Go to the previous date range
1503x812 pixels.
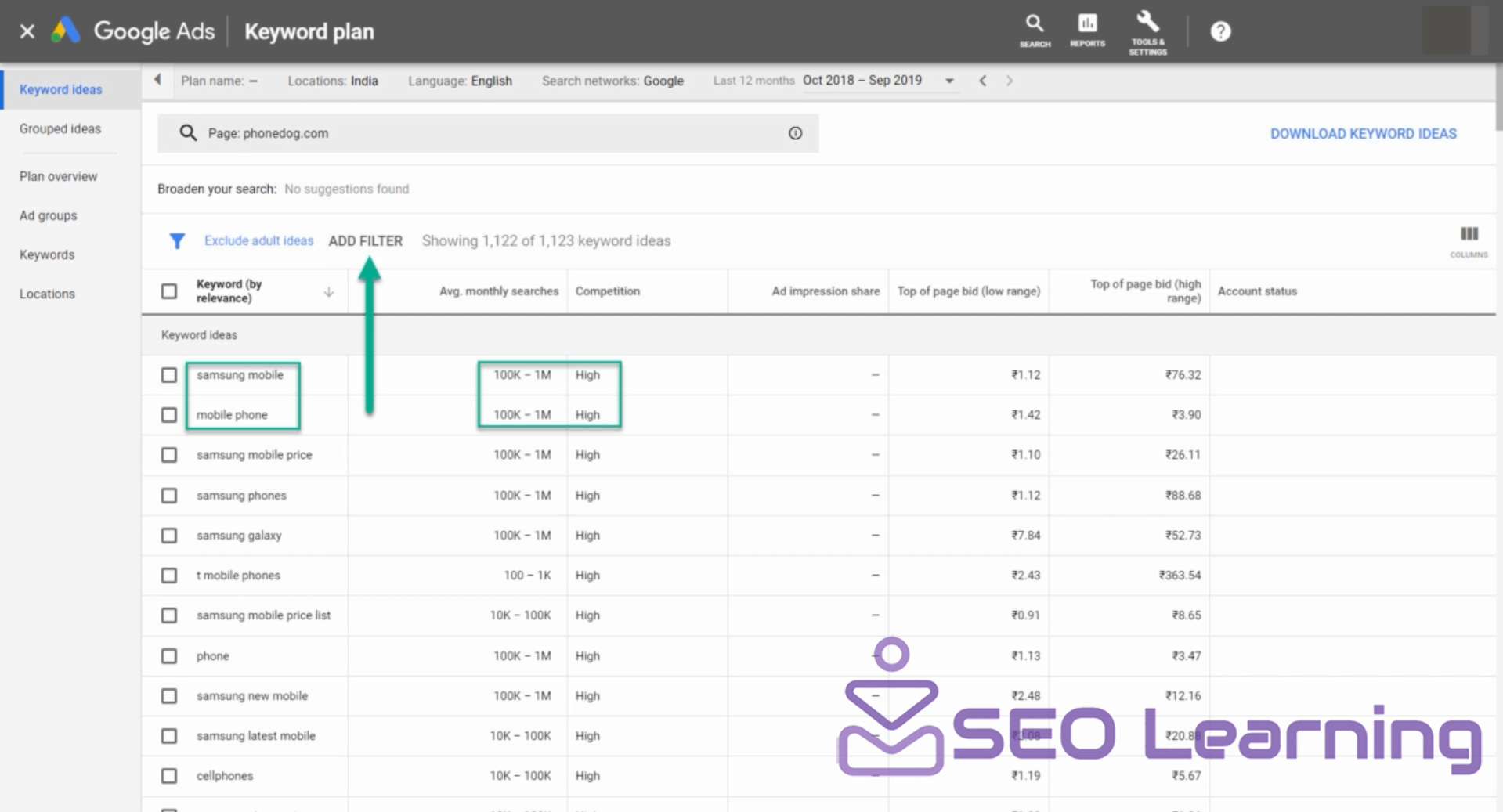pyautogui.click(x=982, y=81)
